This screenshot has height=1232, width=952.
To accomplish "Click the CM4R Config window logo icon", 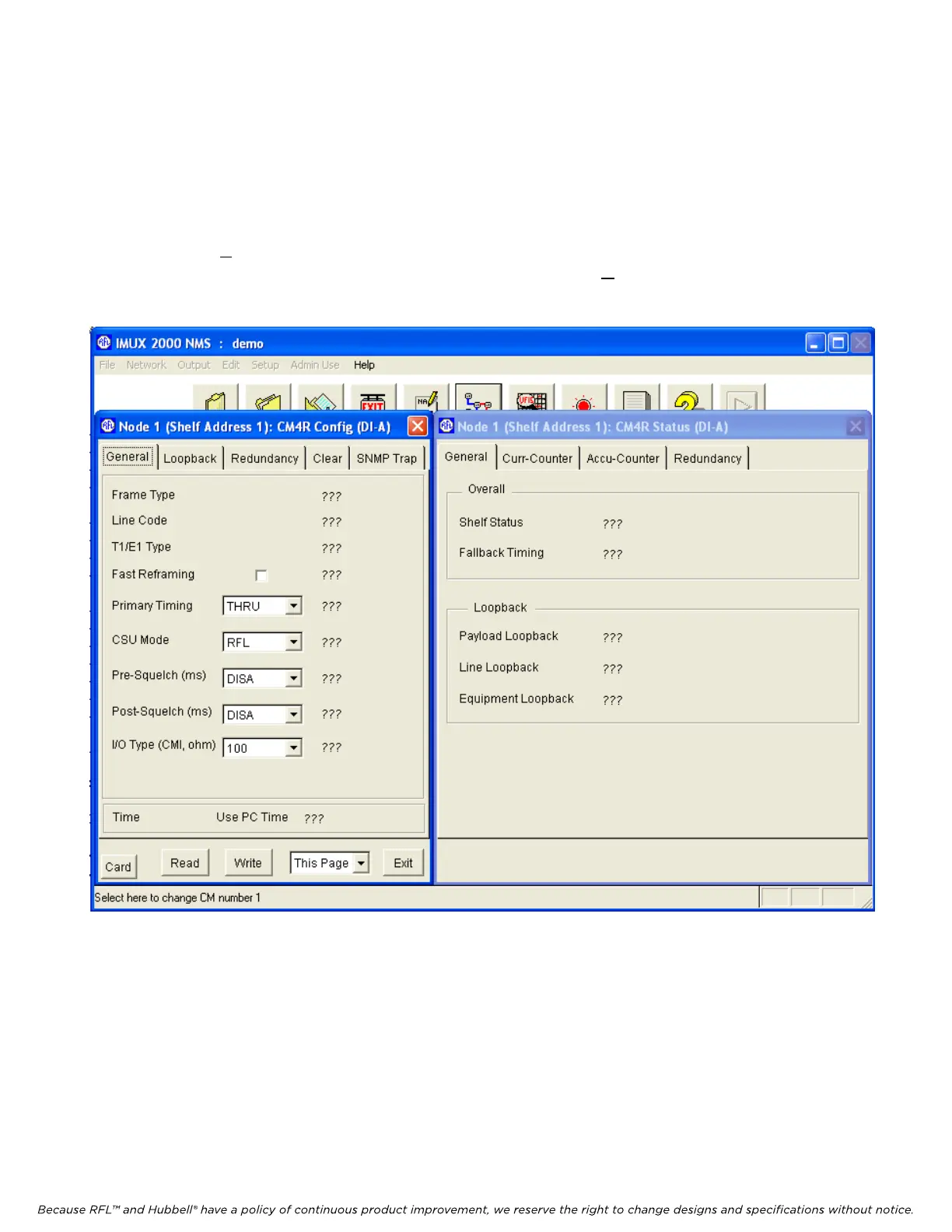I will pos(108,425).
